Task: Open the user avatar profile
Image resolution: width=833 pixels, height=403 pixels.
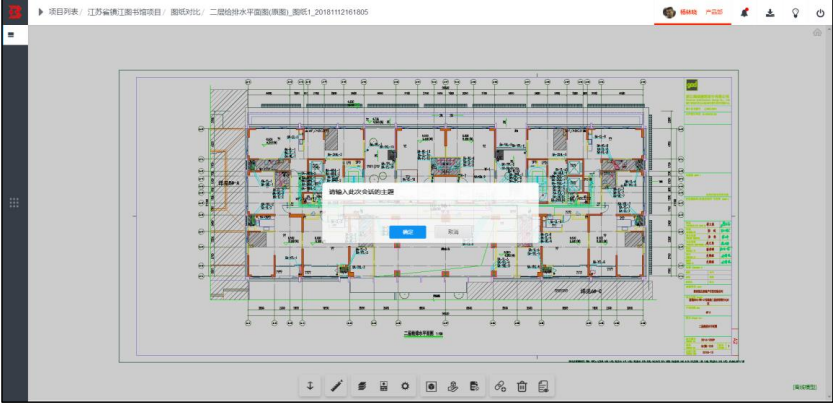Action: tap(669, 12)
